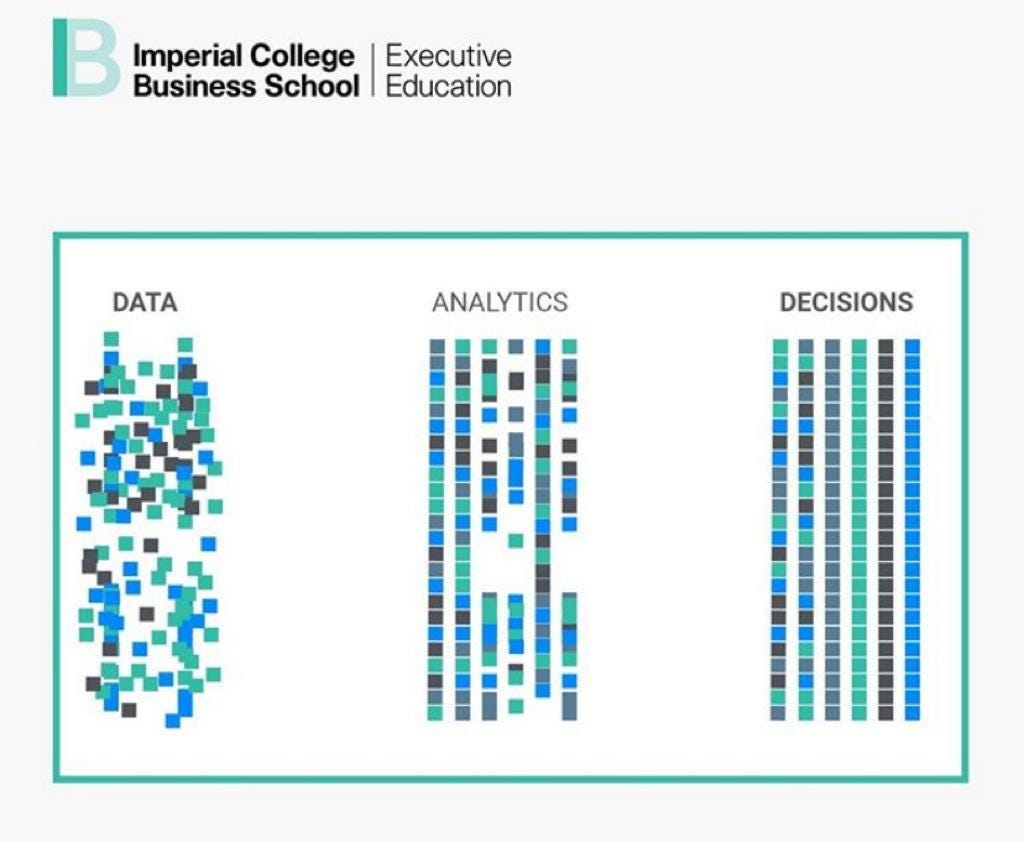This screenshot has width=1024, height=842.
Task: Click the first full column in ANALYTICS
Action: [436, 530]
